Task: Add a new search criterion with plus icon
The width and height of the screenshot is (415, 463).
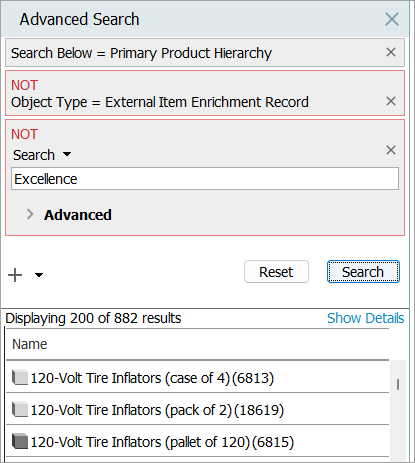Action: pyautogui.click(x=15, y=275)
